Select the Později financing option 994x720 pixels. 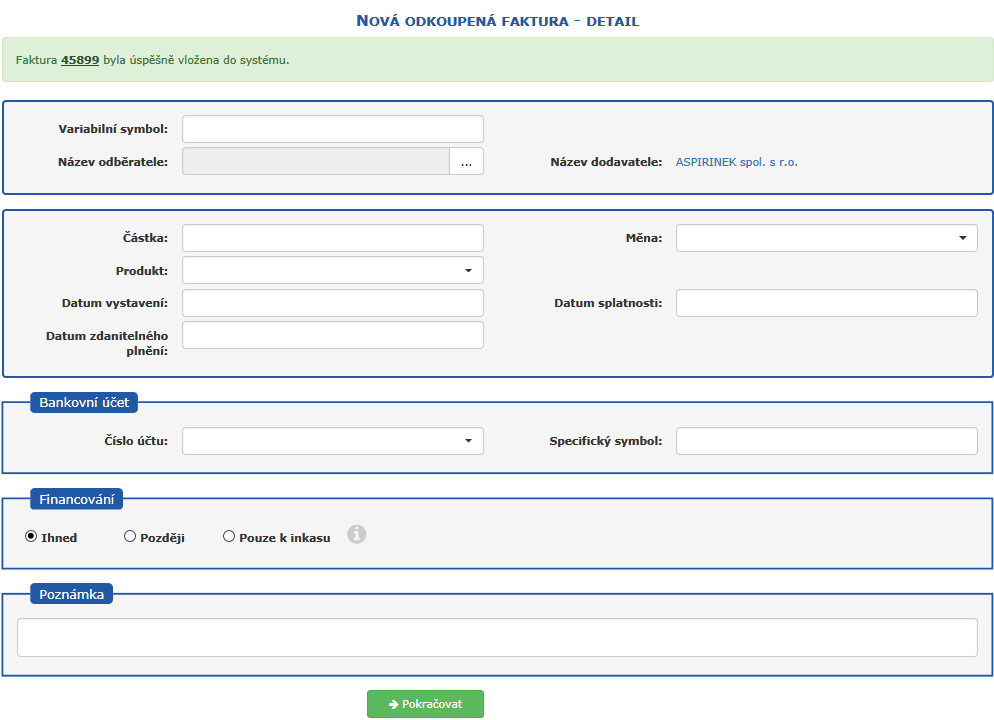(x=130, y=536)
